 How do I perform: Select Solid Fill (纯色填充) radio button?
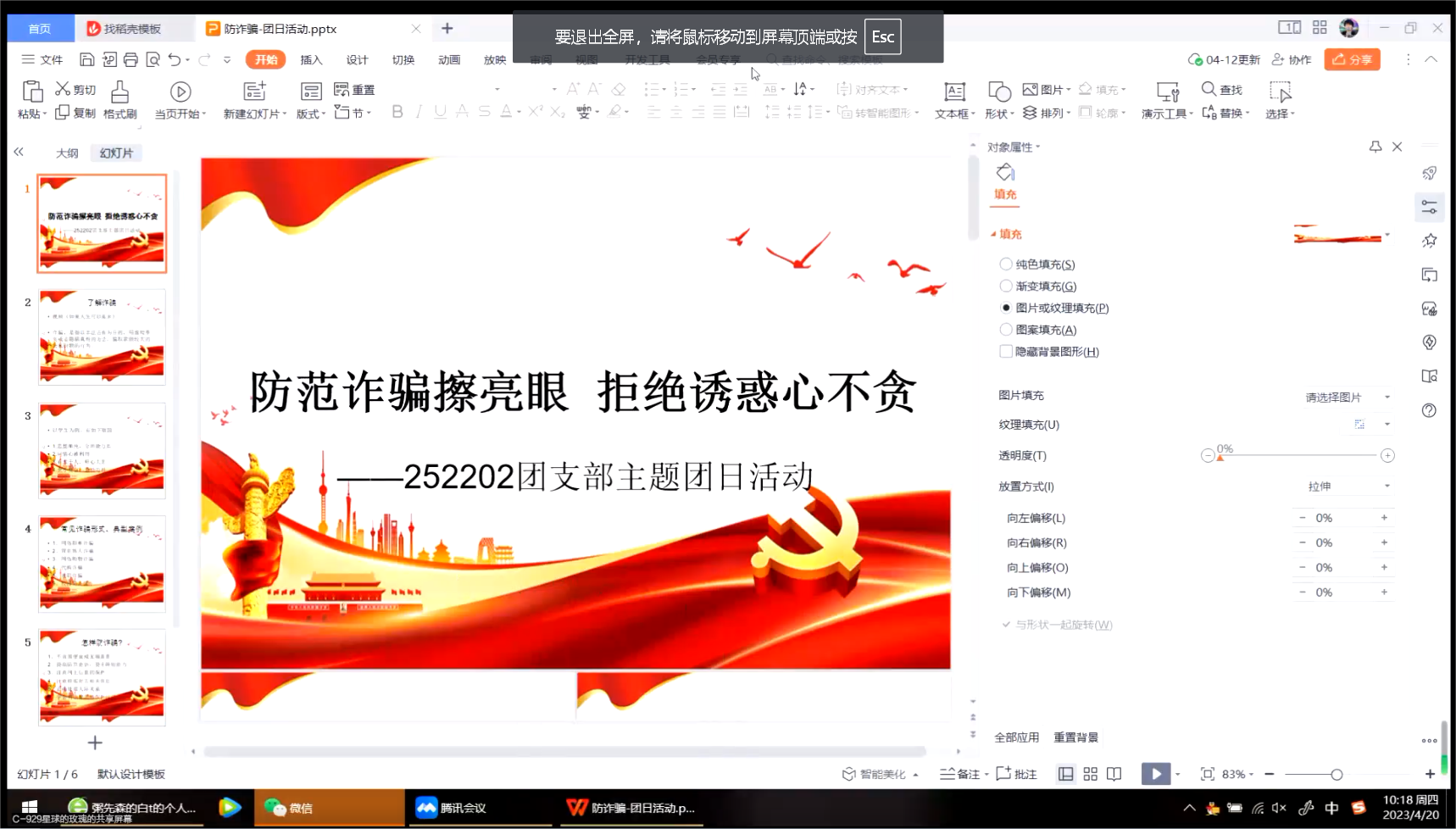1006,264
